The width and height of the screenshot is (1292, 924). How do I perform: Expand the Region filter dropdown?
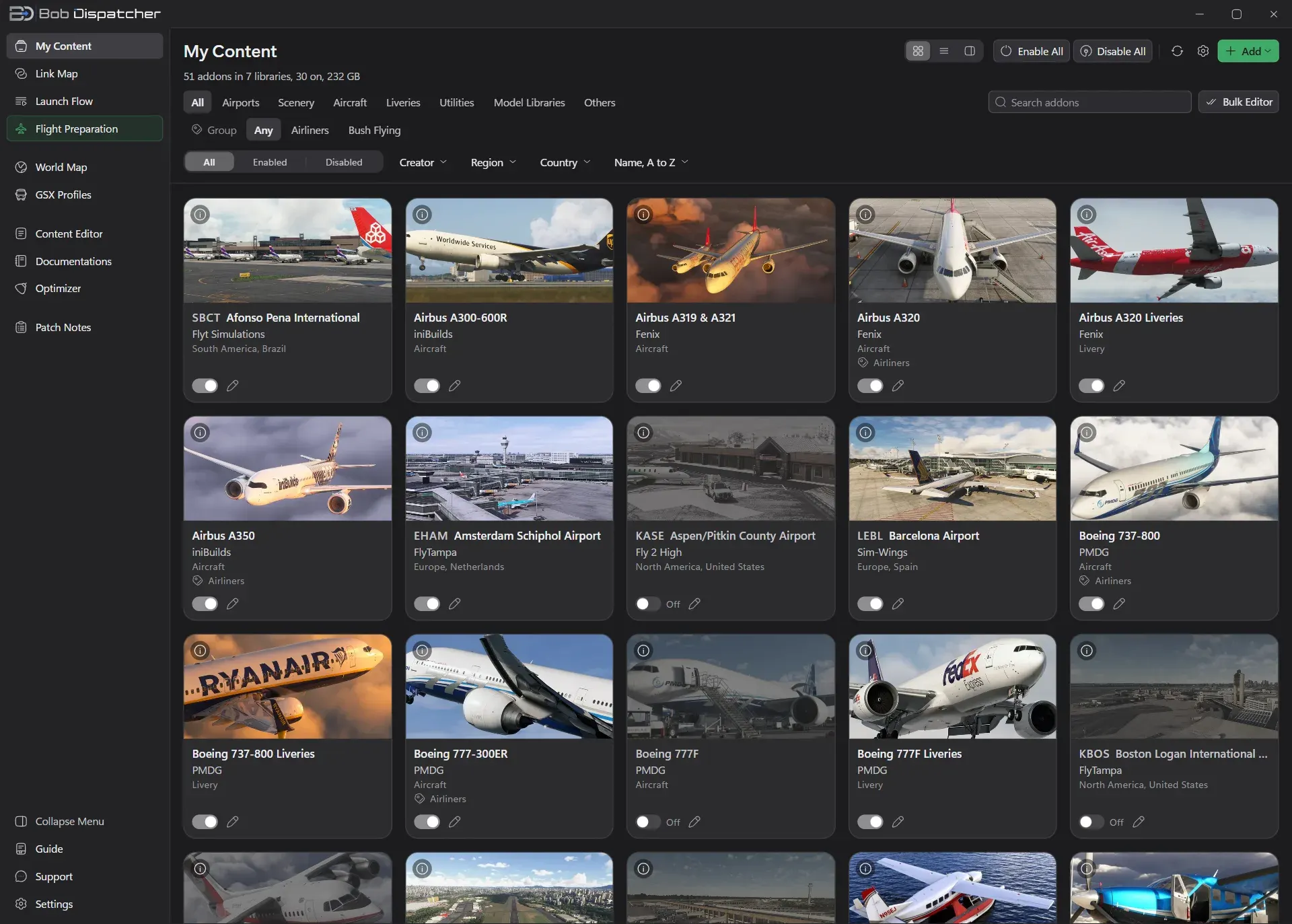(493, 162)
